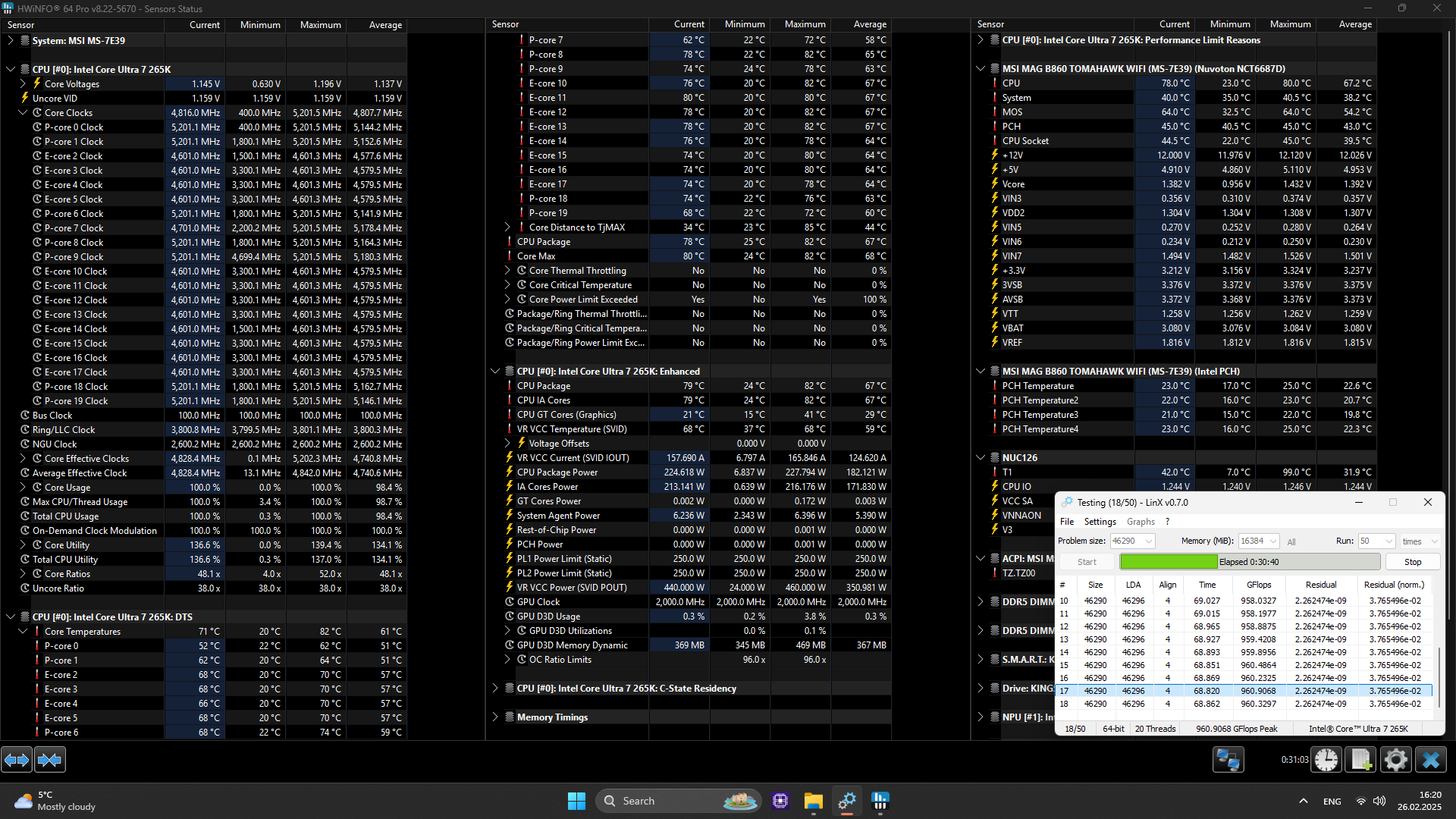1456x819 pixels.
Task: Click the expand columns arrows button
Action: [x=17, y=759]
